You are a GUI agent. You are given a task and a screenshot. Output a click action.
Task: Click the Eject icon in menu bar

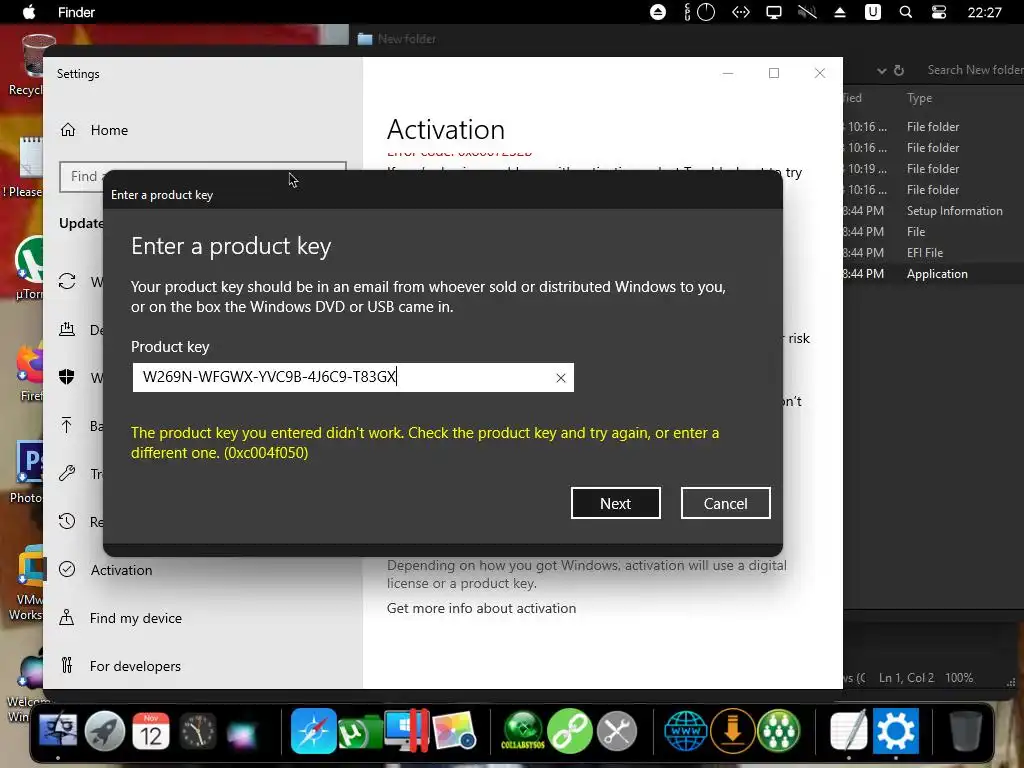[x=840, y=12]
